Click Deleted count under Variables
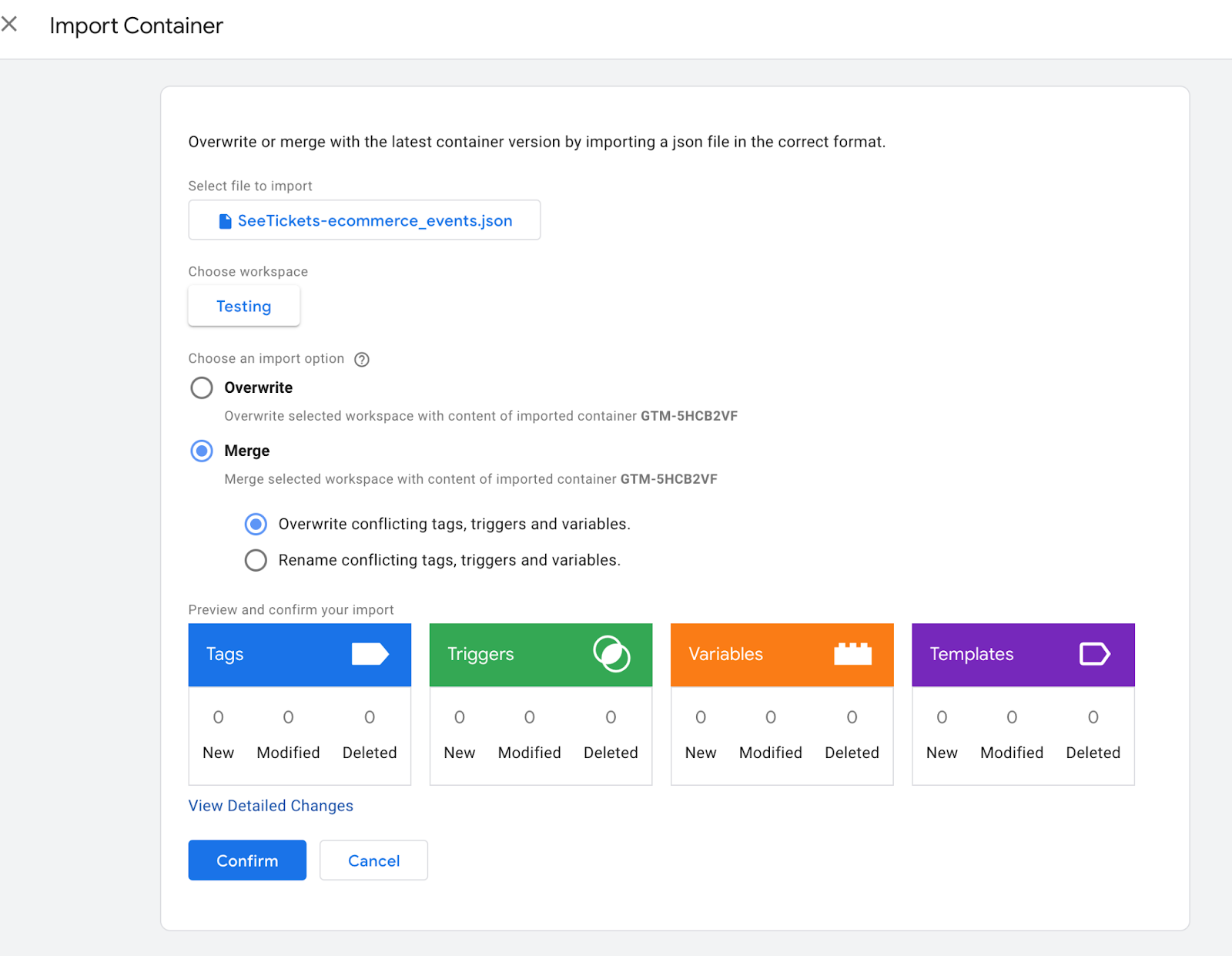This screenshot has width=1232, height=956. (x=852, y=718)
